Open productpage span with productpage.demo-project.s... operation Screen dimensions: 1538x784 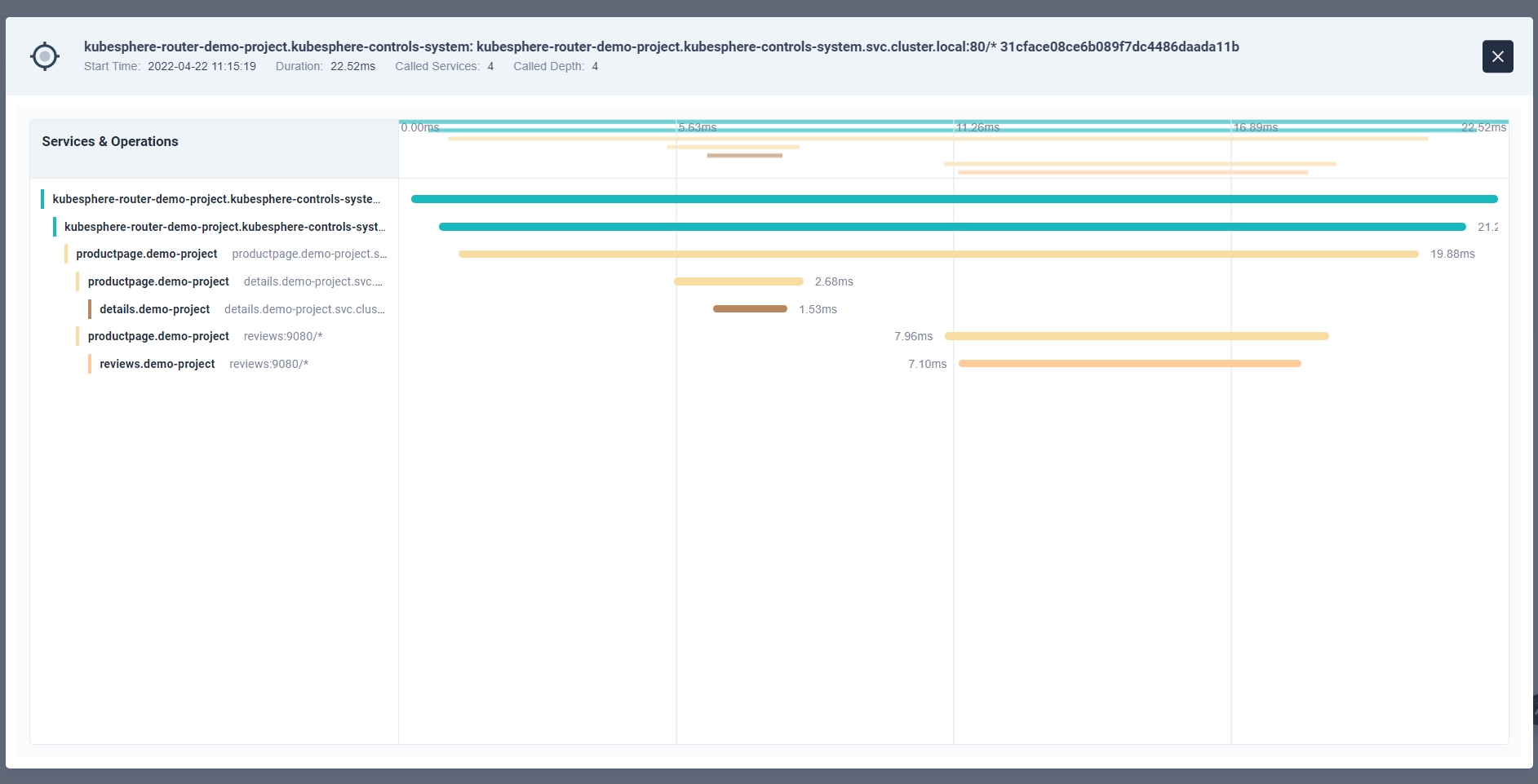pos(231,254)
